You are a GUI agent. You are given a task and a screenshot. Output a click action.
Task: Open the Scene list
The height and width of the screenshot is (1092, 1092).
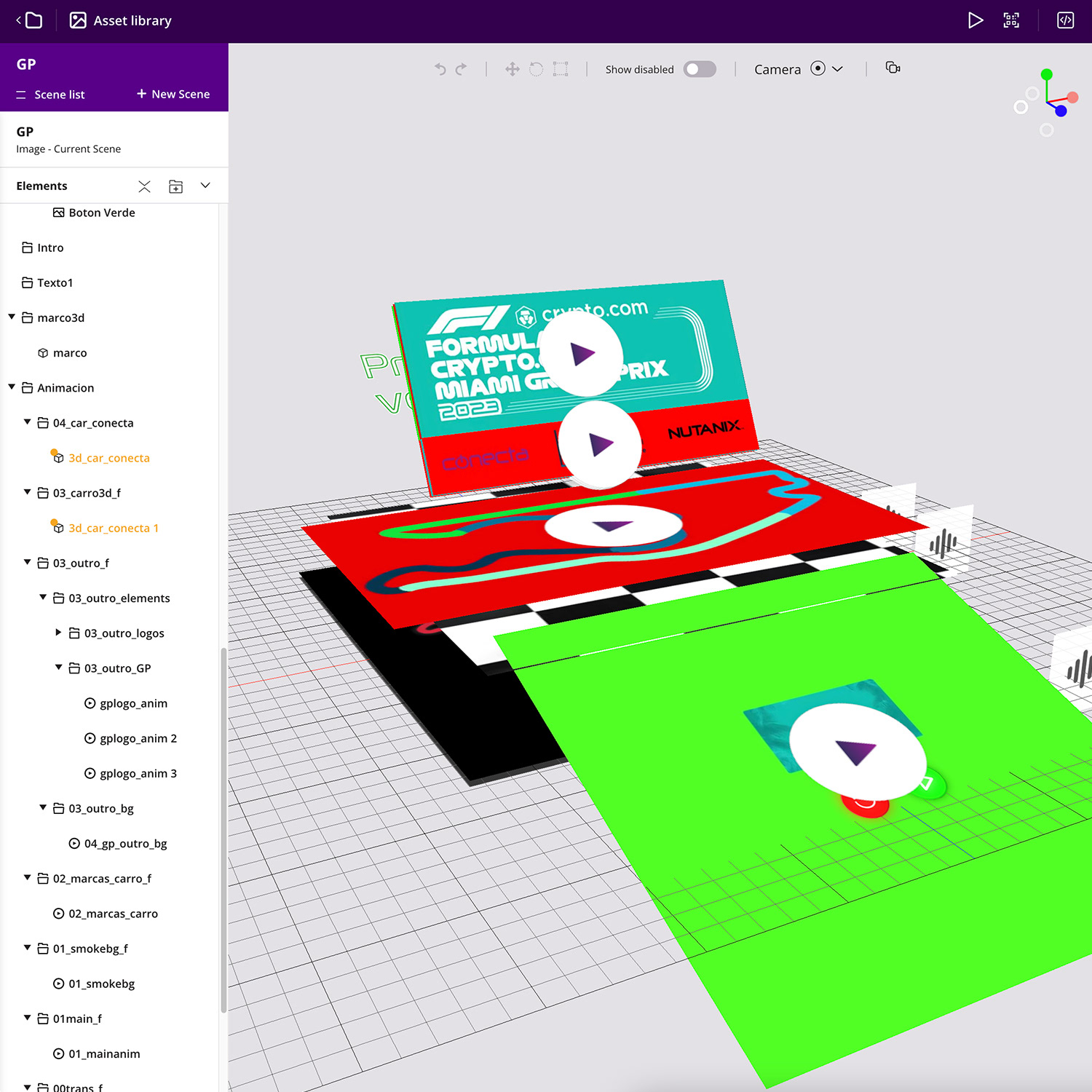[x=50, y=95]
